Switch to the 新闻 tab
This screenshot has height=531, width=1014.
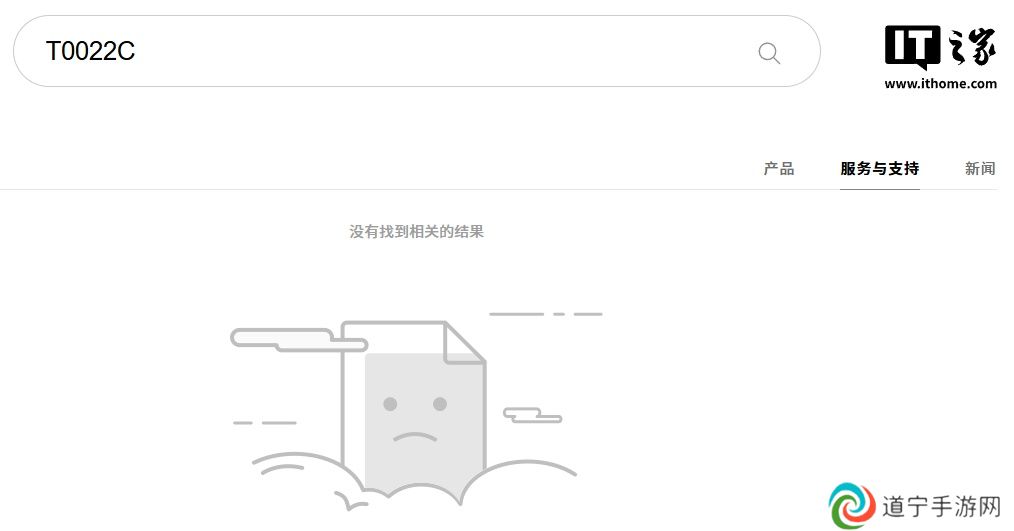[x=980, y=169]
